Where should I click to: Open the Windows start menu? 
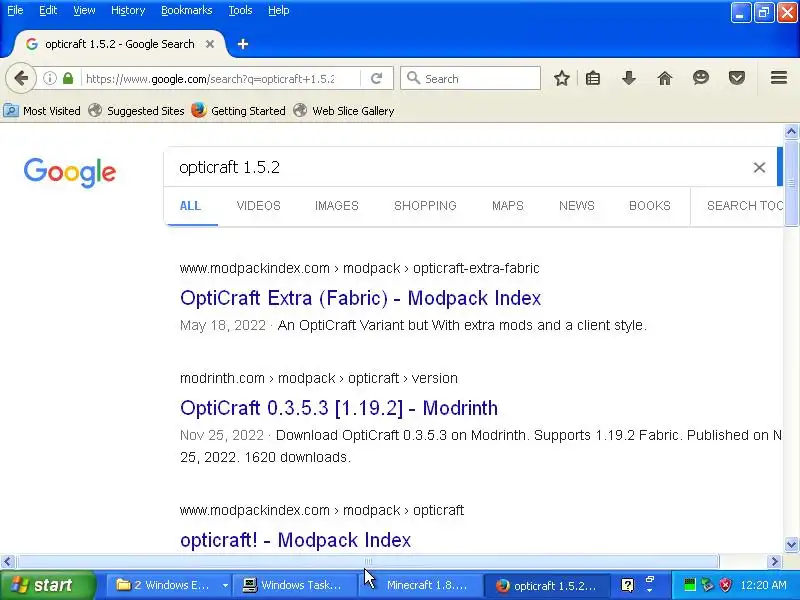[x=48, y=585]
